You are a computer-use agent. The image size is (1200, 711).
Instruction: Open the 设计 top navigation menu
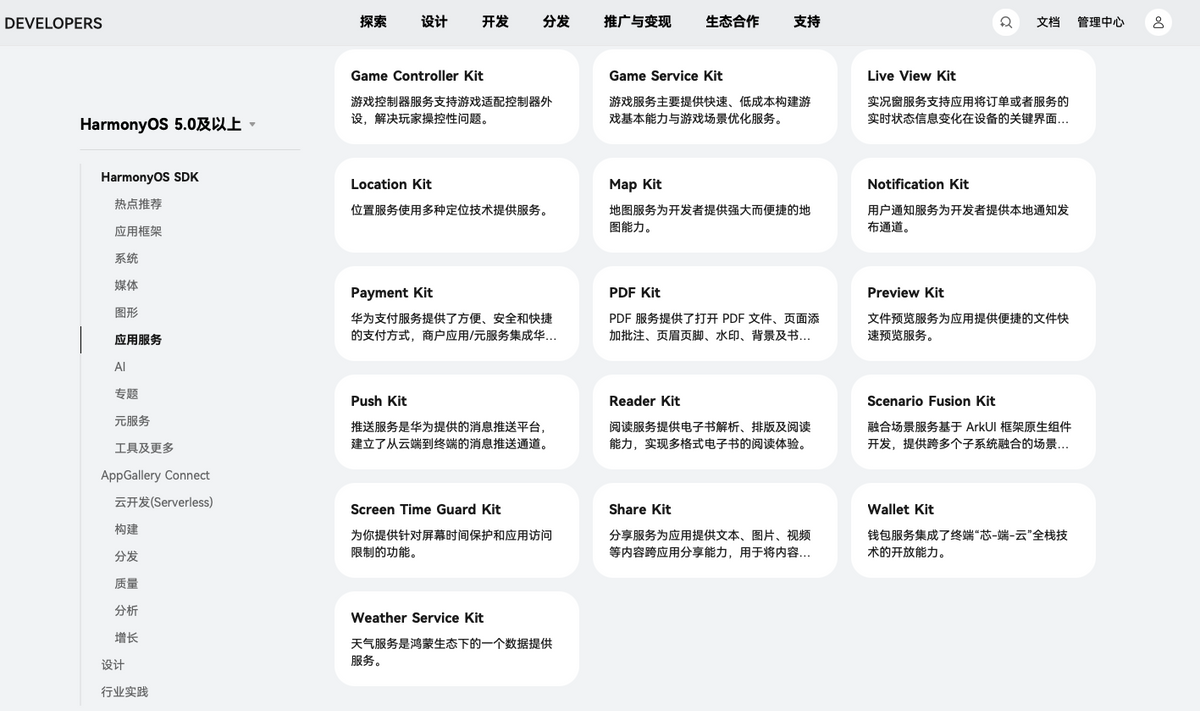click(x=434, y=22)
